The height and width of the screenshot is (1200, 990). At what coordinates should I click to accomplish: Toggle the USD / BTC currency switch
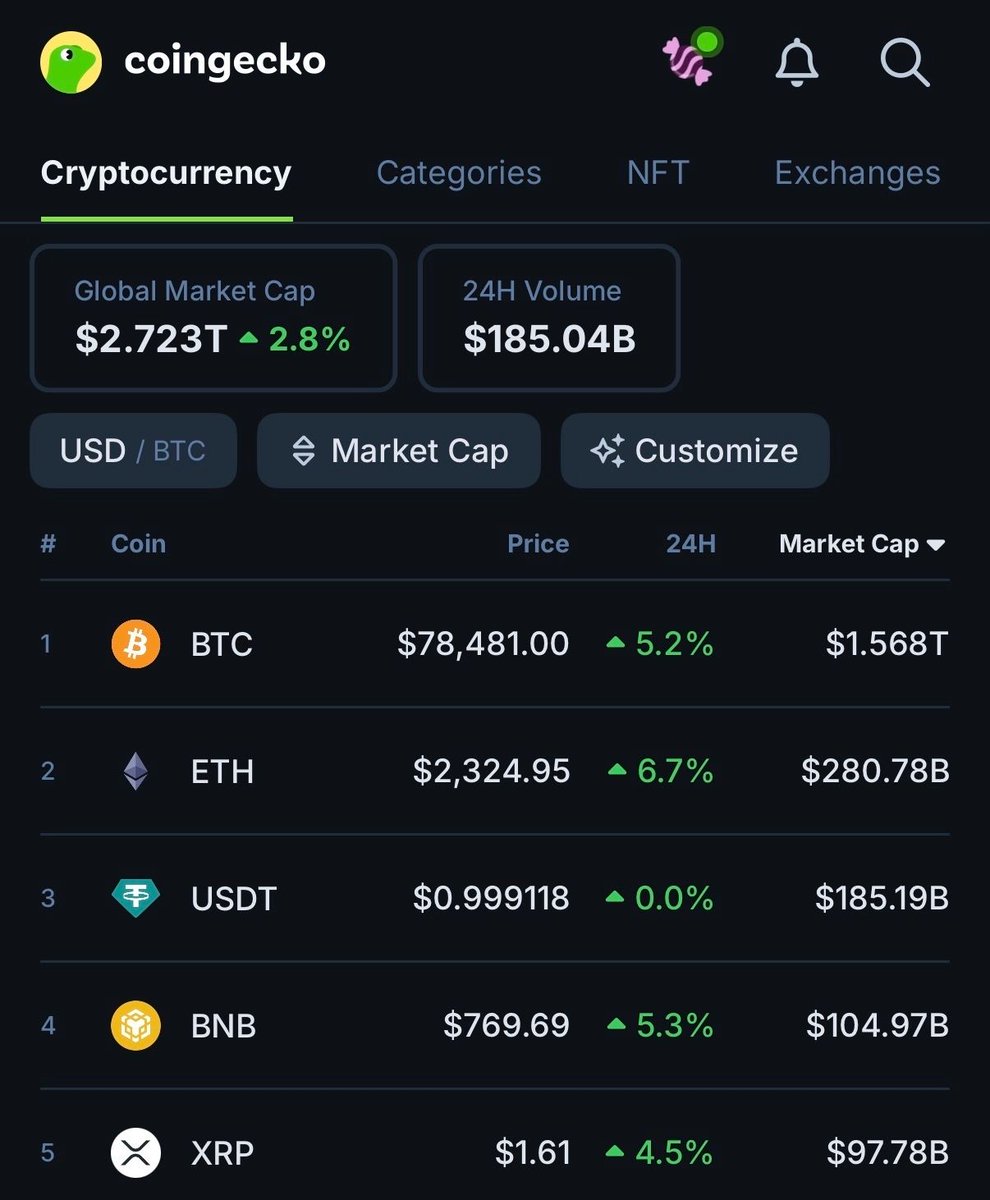tap(133, 451)
